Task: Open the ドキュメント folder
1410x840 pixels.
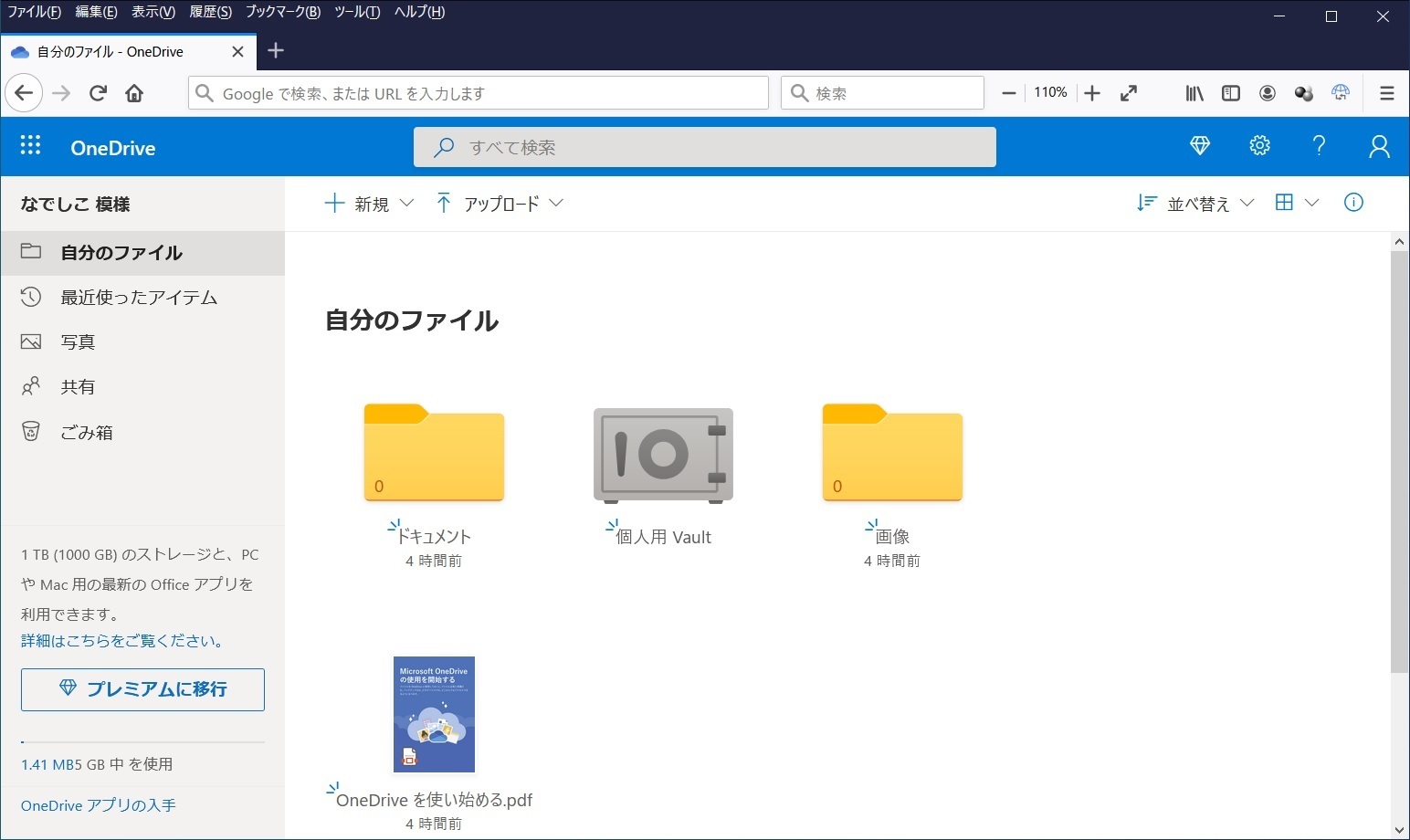Action: tap(434, 454)
